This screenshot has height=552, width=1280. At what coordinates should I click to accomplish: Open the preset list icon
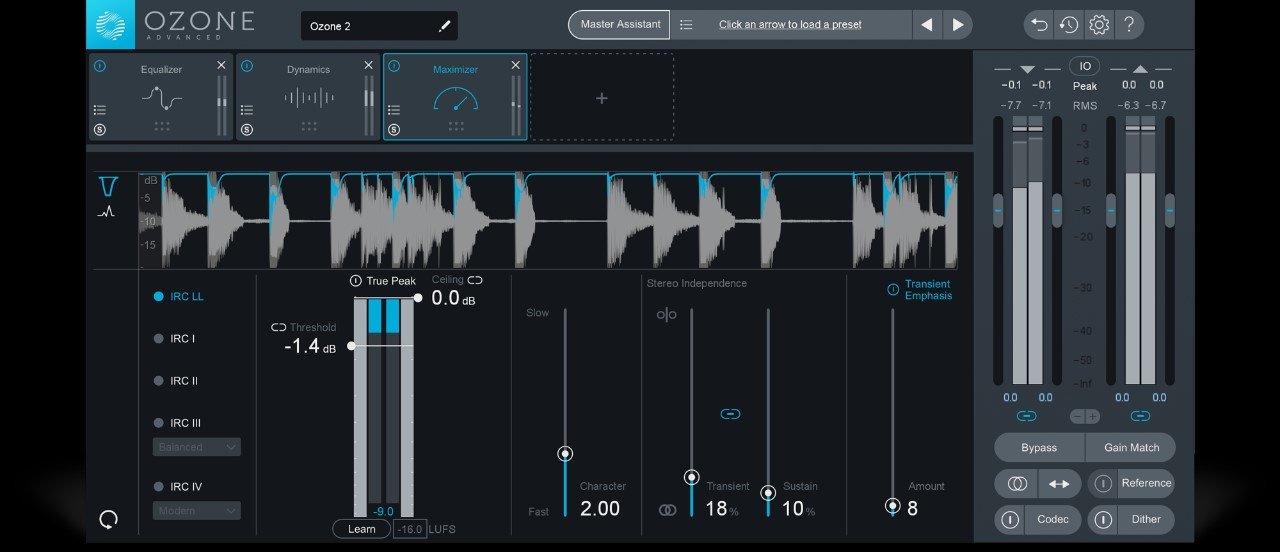pyautogui.click(x=686, y=25)
